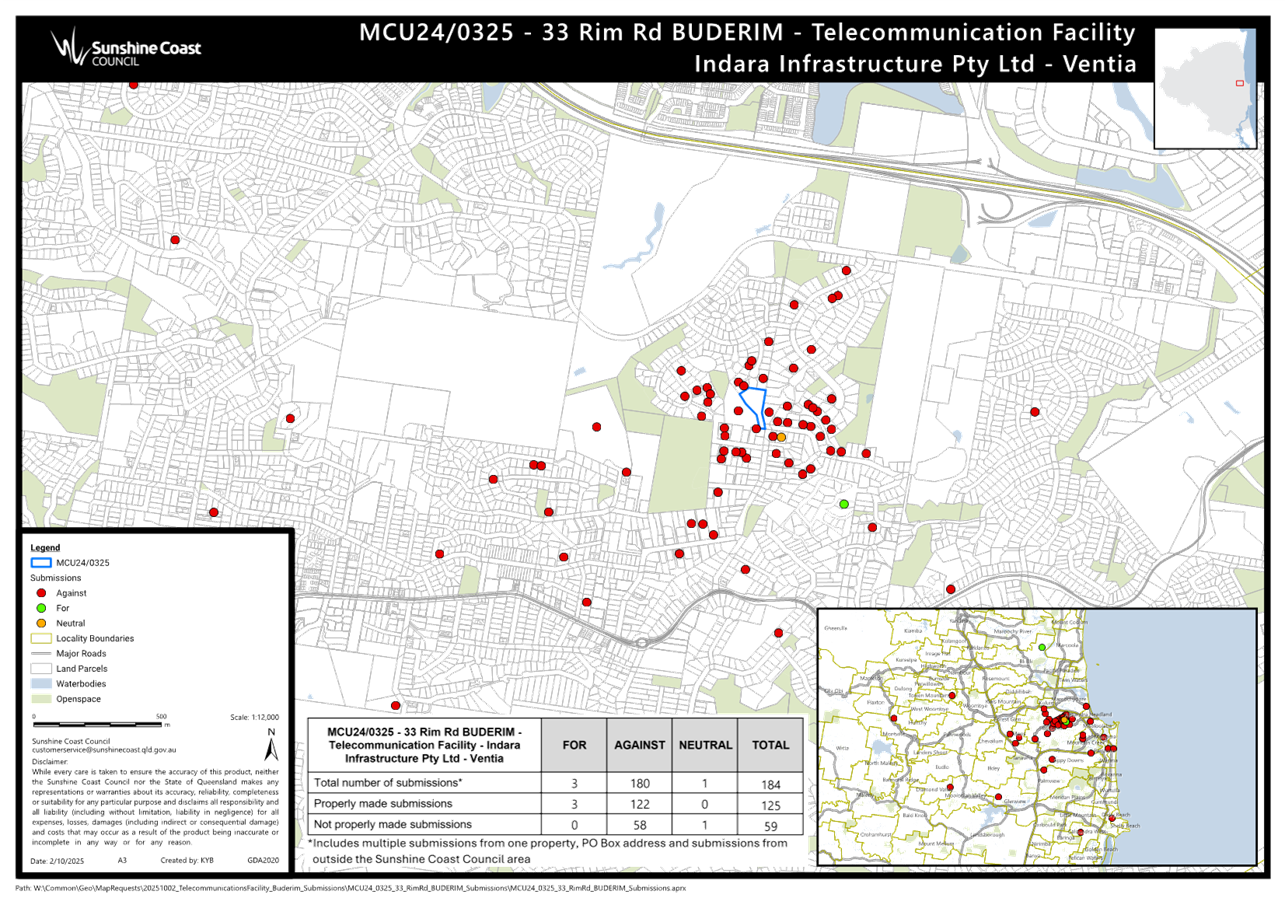Select the green For marker on the map

(x=843, y=503)
